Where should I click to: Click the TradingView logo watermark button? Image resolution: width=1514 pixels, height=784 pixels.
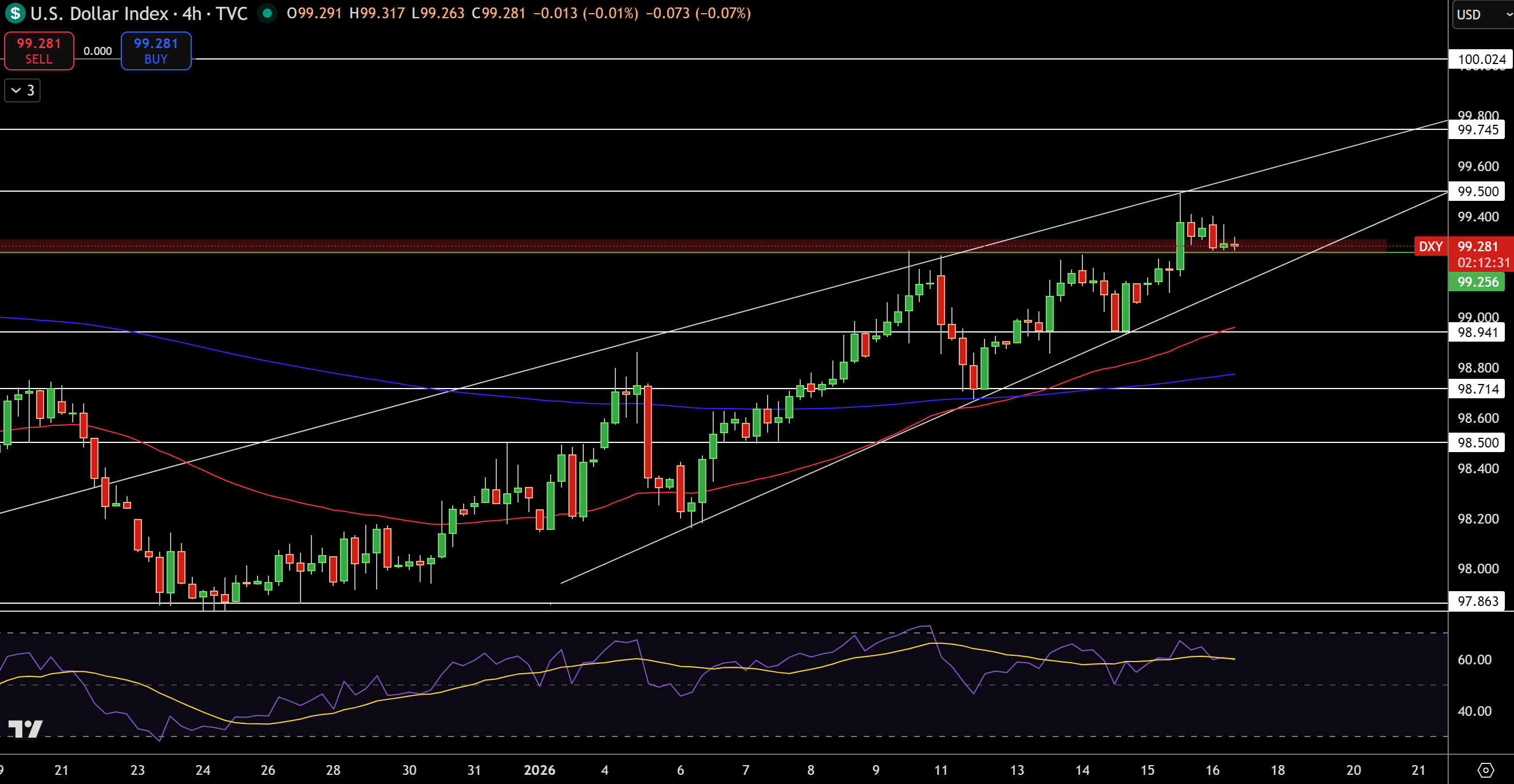pos(25,728)
